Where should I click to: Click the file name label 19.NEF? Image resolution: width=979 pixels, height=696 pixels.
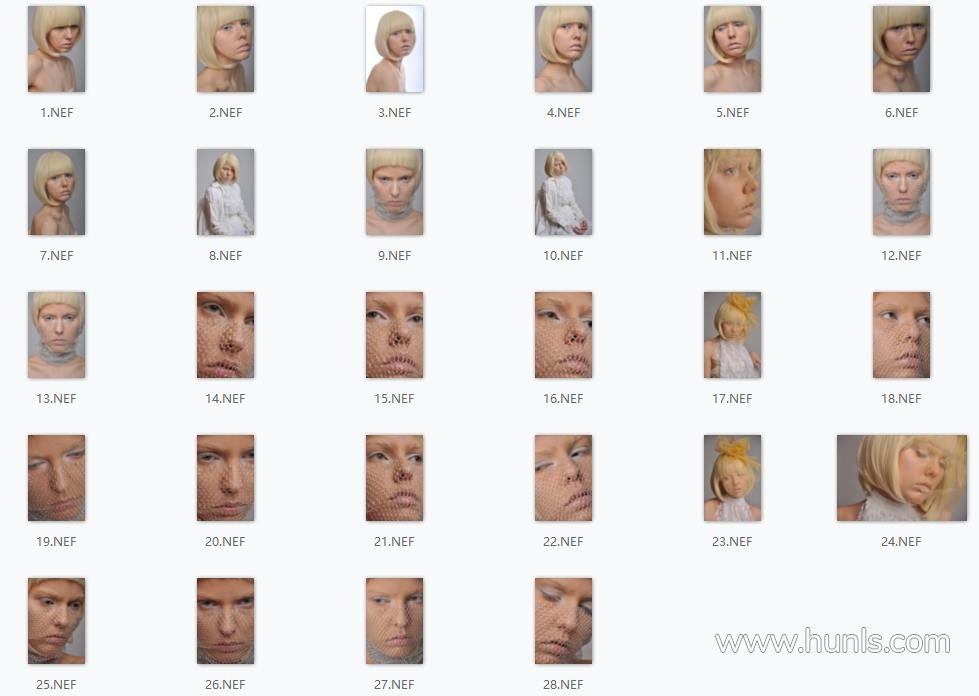point(56,541)
